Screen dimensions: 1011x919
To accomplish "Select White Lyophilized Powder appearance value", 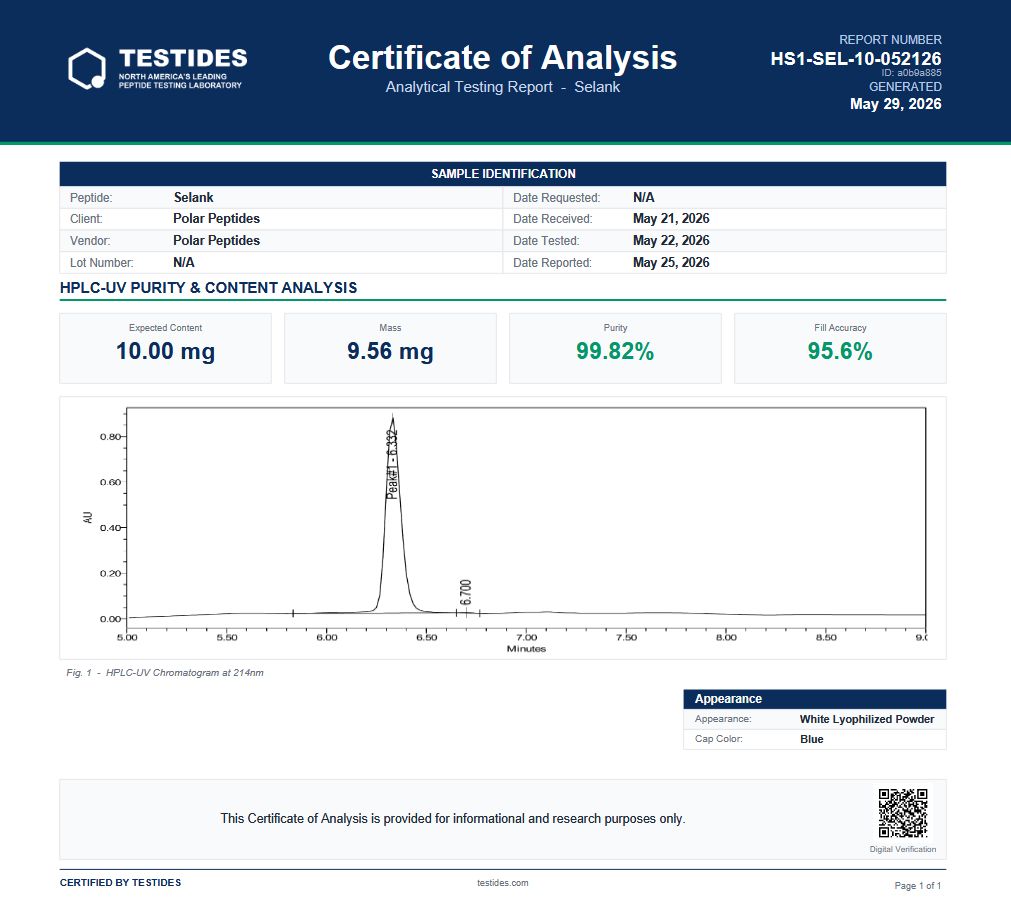I will 867,719.
